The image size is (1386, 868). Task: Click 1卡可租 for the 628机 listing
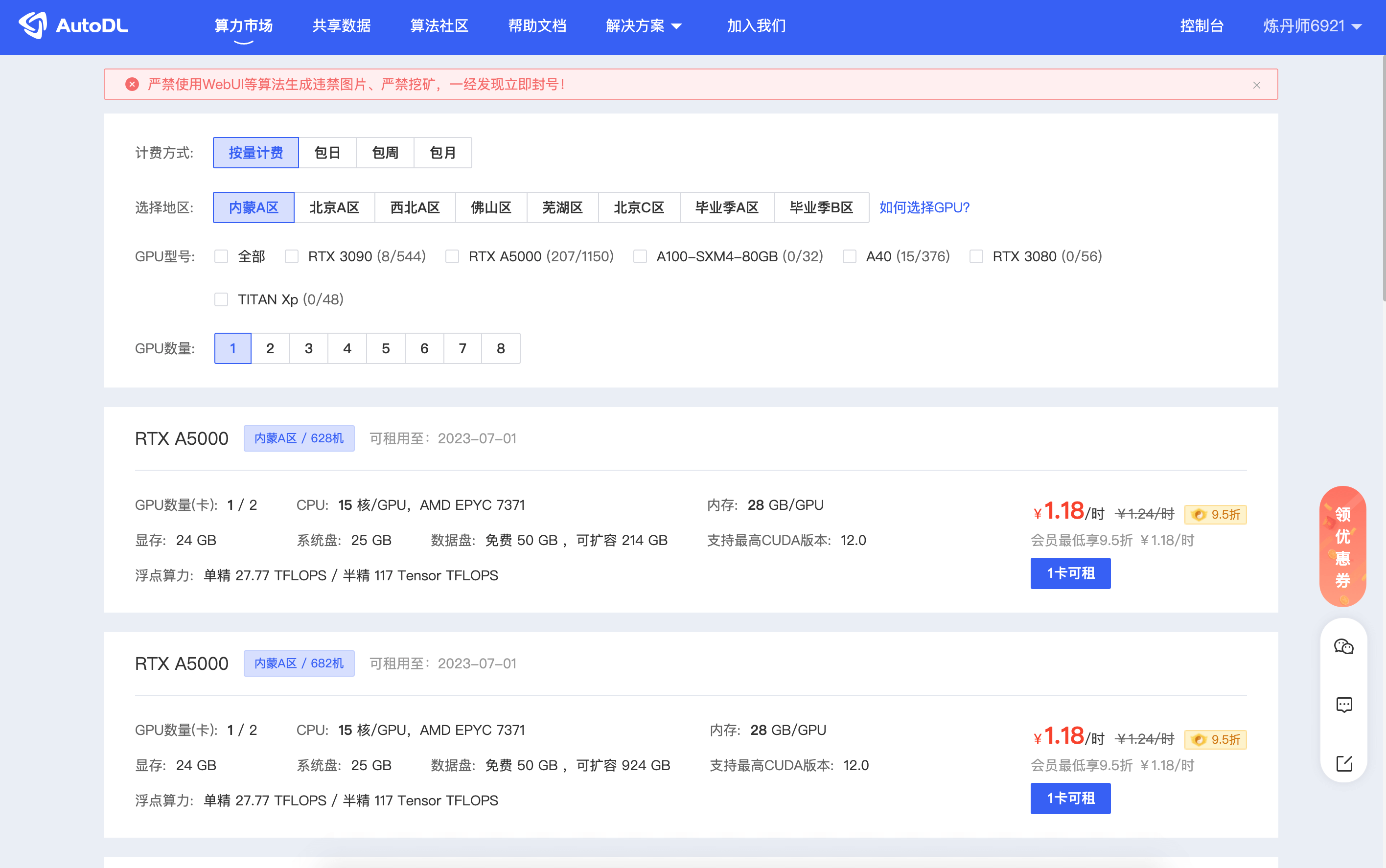[x=1070, y=573]
